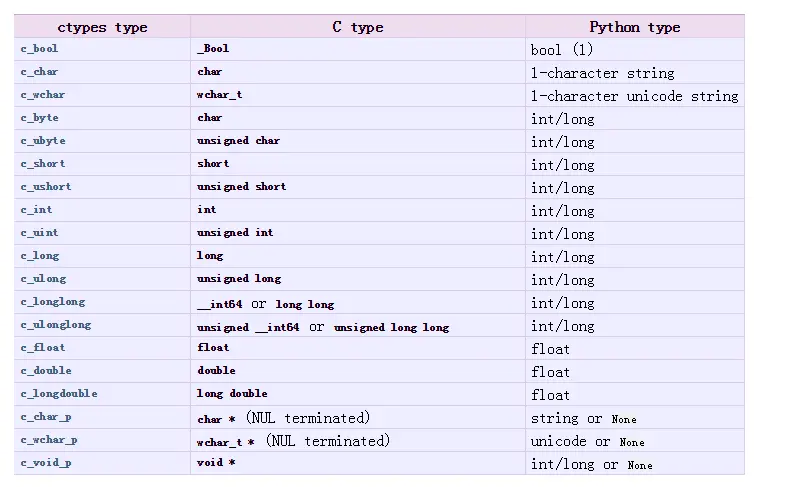Select the c_int ctypes link
The image size is (795, 487).
[x=36, y=210]
